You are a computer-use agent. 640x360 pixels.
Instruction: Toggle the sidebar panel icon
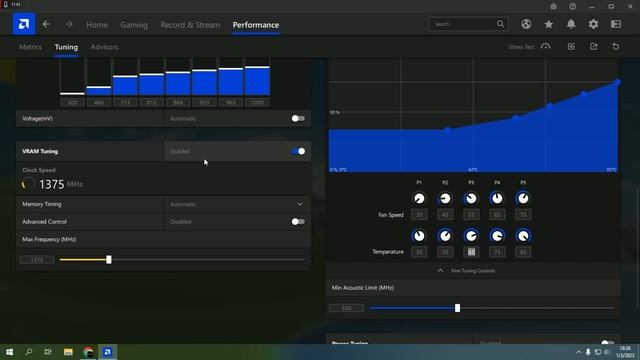[616, 24]
